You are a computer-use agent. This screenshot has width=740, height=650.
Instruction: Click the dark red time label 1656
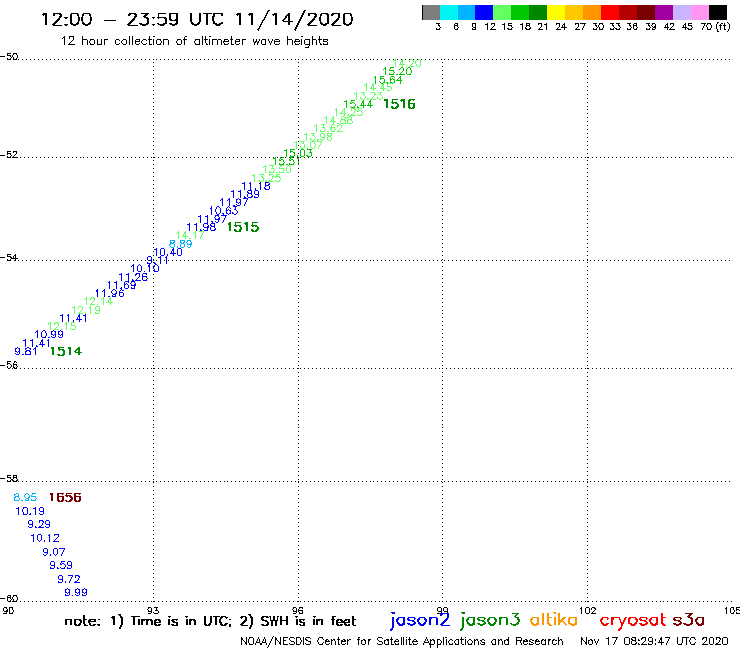click(65, 498)
